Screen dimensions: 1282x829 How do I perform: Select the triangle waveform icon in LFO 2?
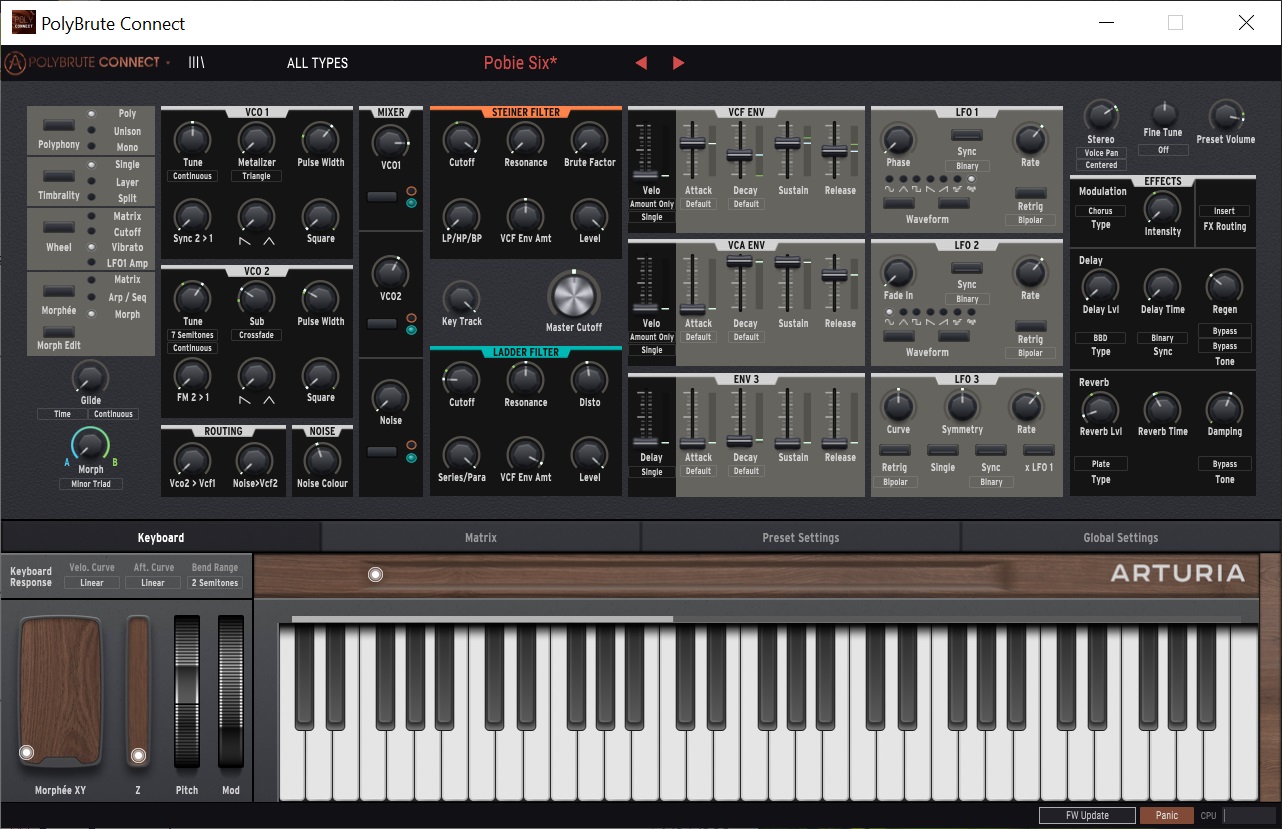[x=903, y=312]
